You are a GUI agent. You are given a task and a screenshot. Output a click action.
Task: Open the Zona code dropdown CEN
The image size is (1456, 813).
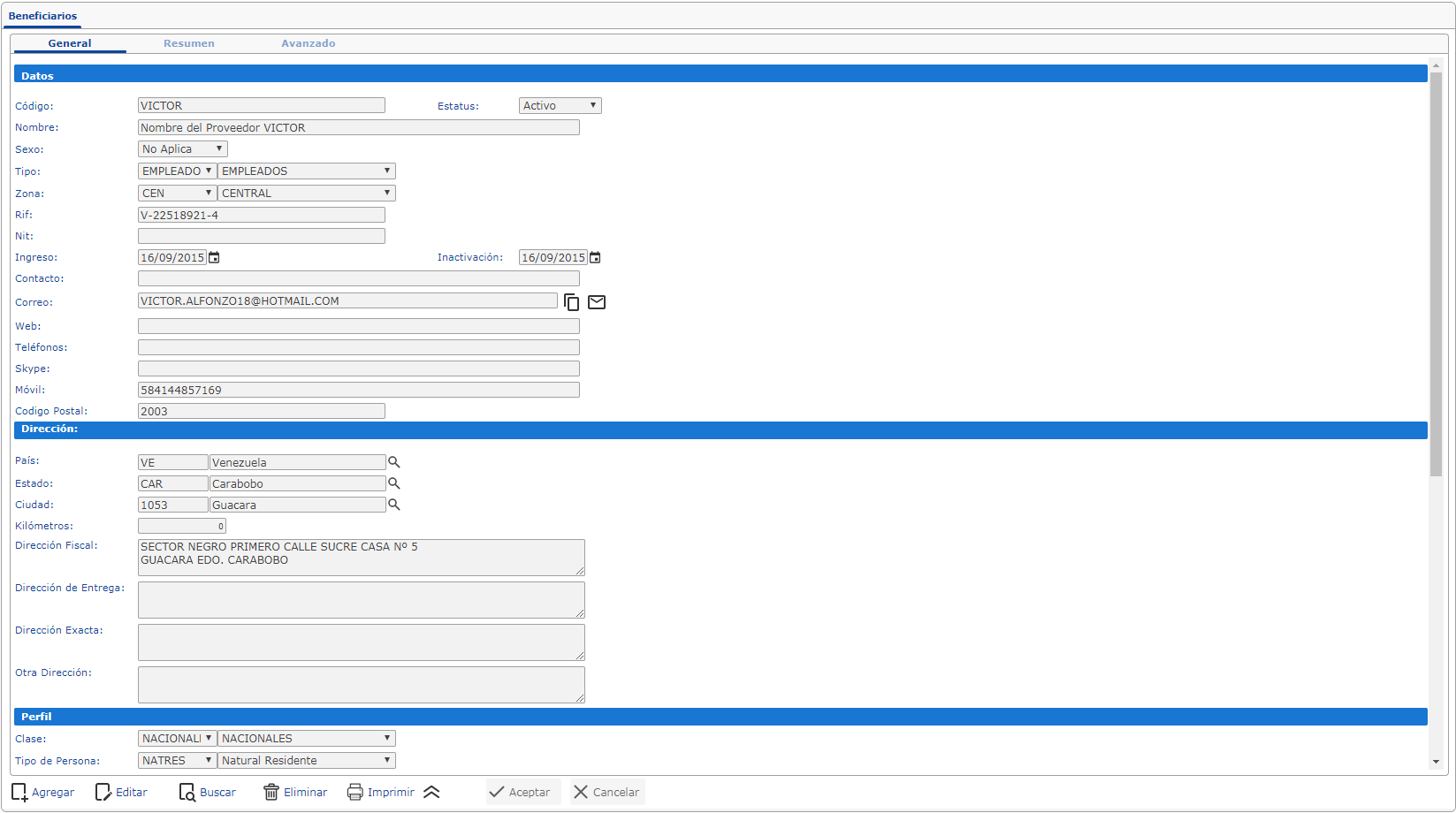(x=178, y=193)
